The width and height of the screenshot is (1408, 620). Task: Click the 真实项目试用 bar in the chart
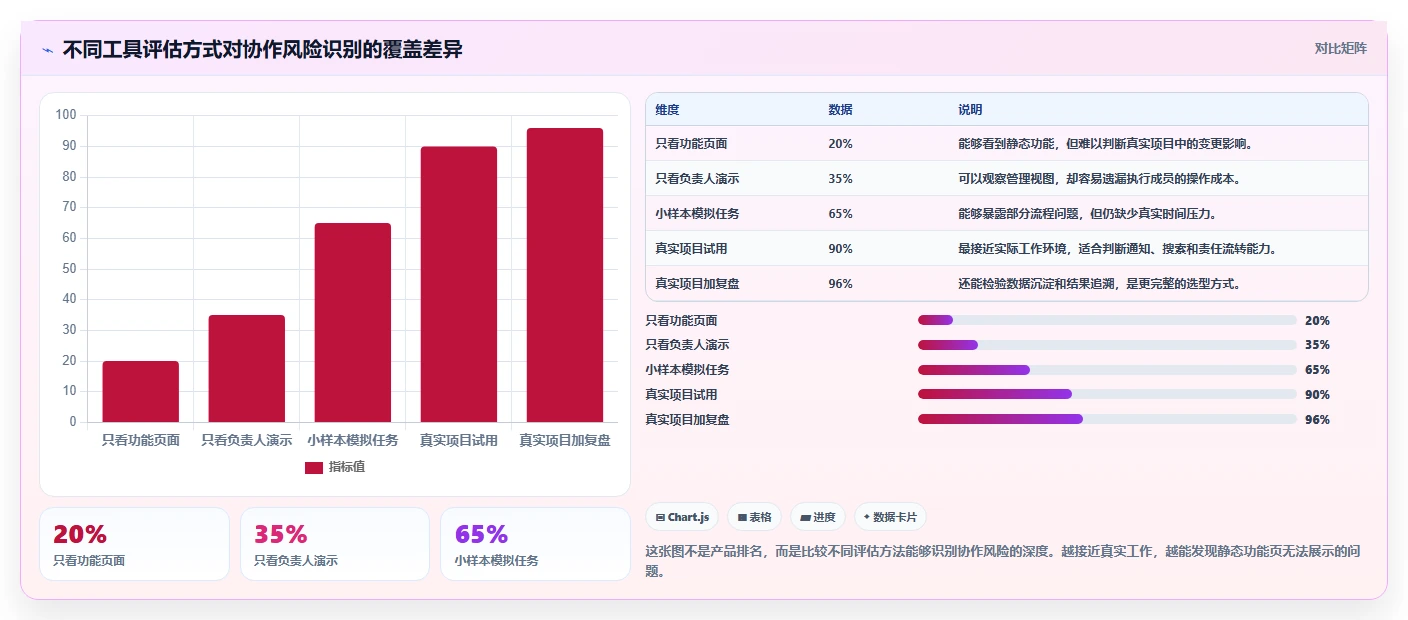pos(459,284)
